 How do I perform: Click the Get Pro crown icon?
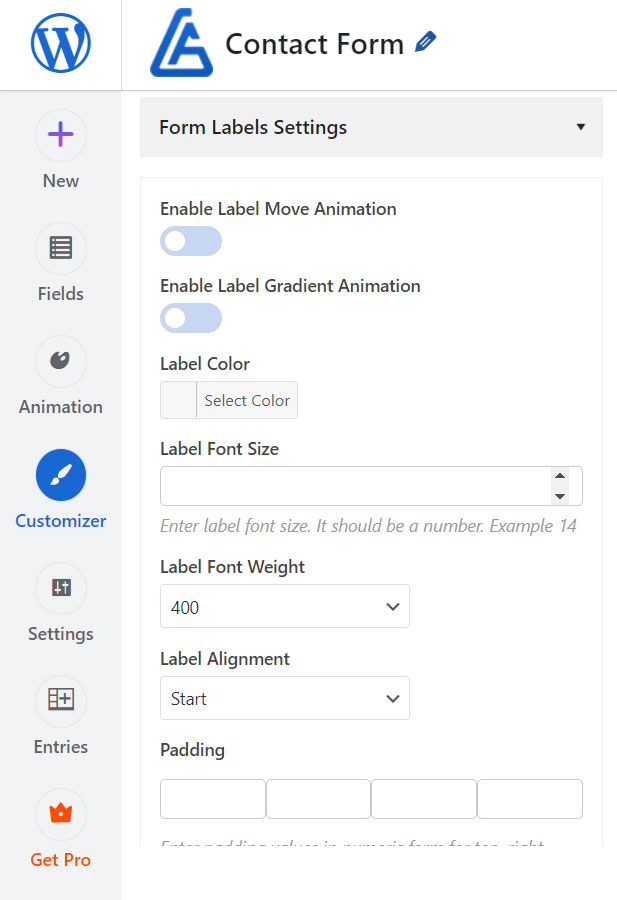click(60, 814)
